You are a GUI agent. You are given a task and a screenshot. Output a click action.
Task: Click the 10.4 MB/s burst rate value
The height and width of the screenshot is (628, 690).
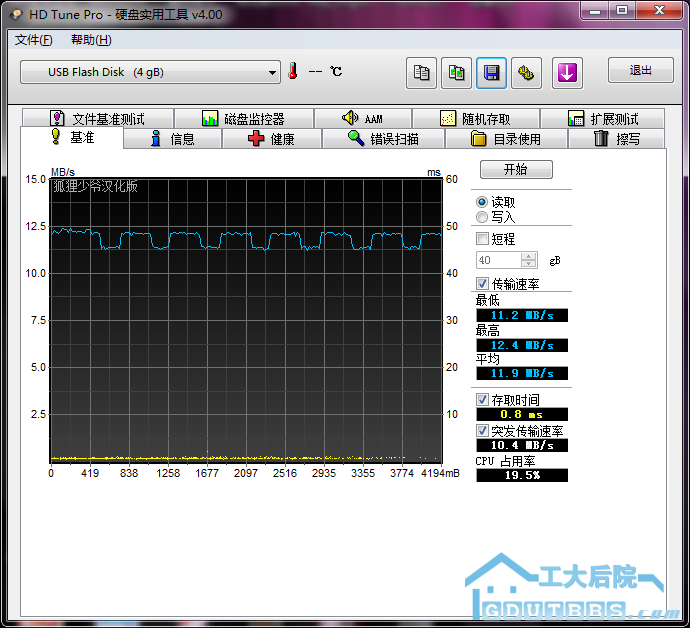coord(522,445)
